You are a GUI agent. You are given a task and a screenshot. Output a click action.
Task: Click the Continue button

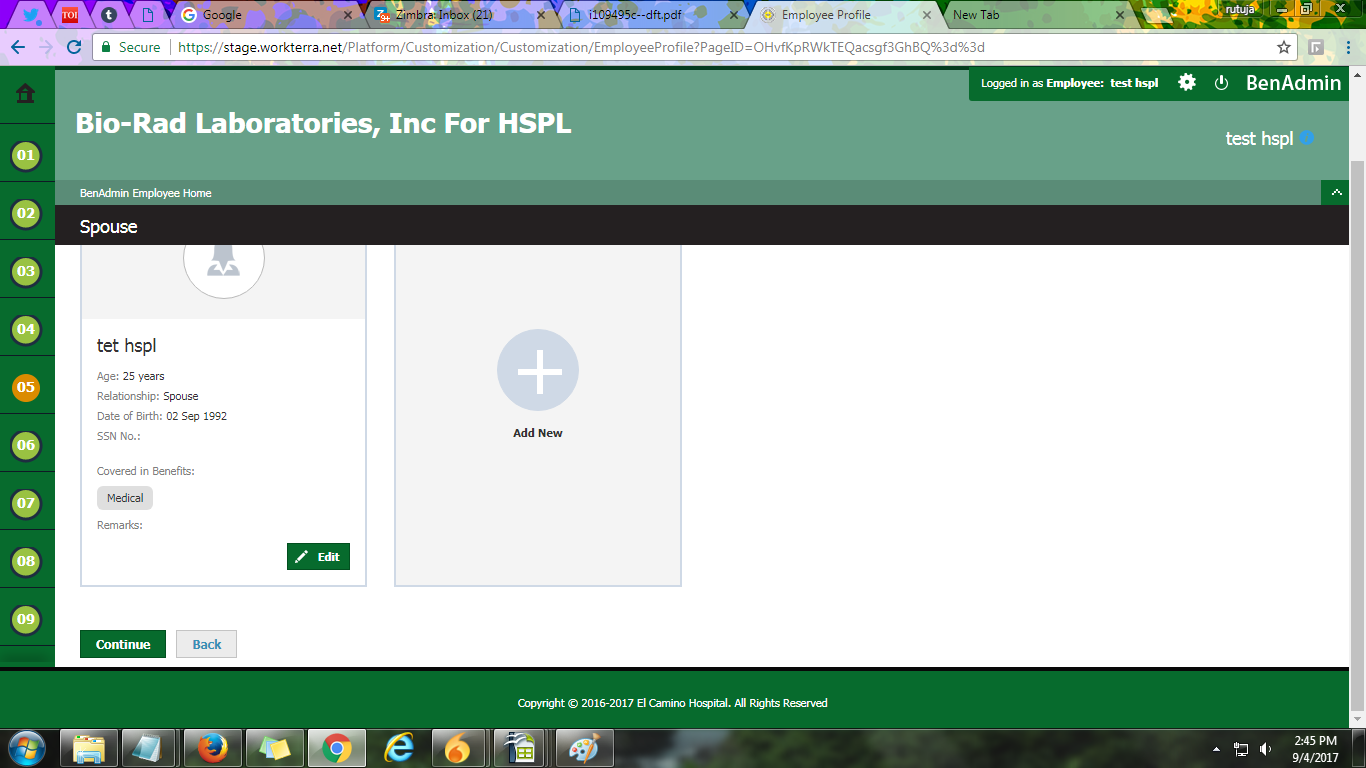pyautogui.click(x=123, y=644)
